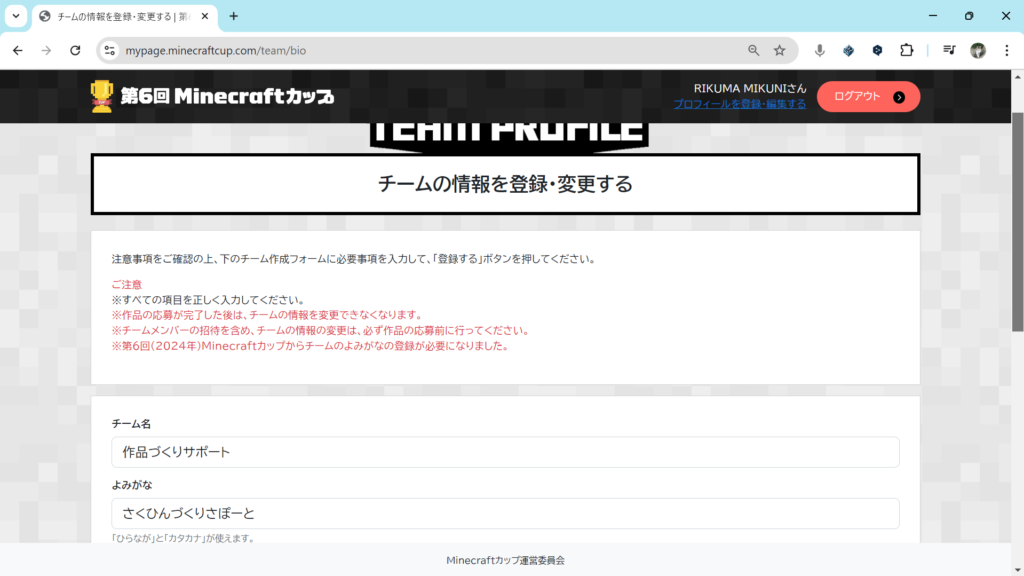
Task: Open a new tab with plus button
Action: 234,16
